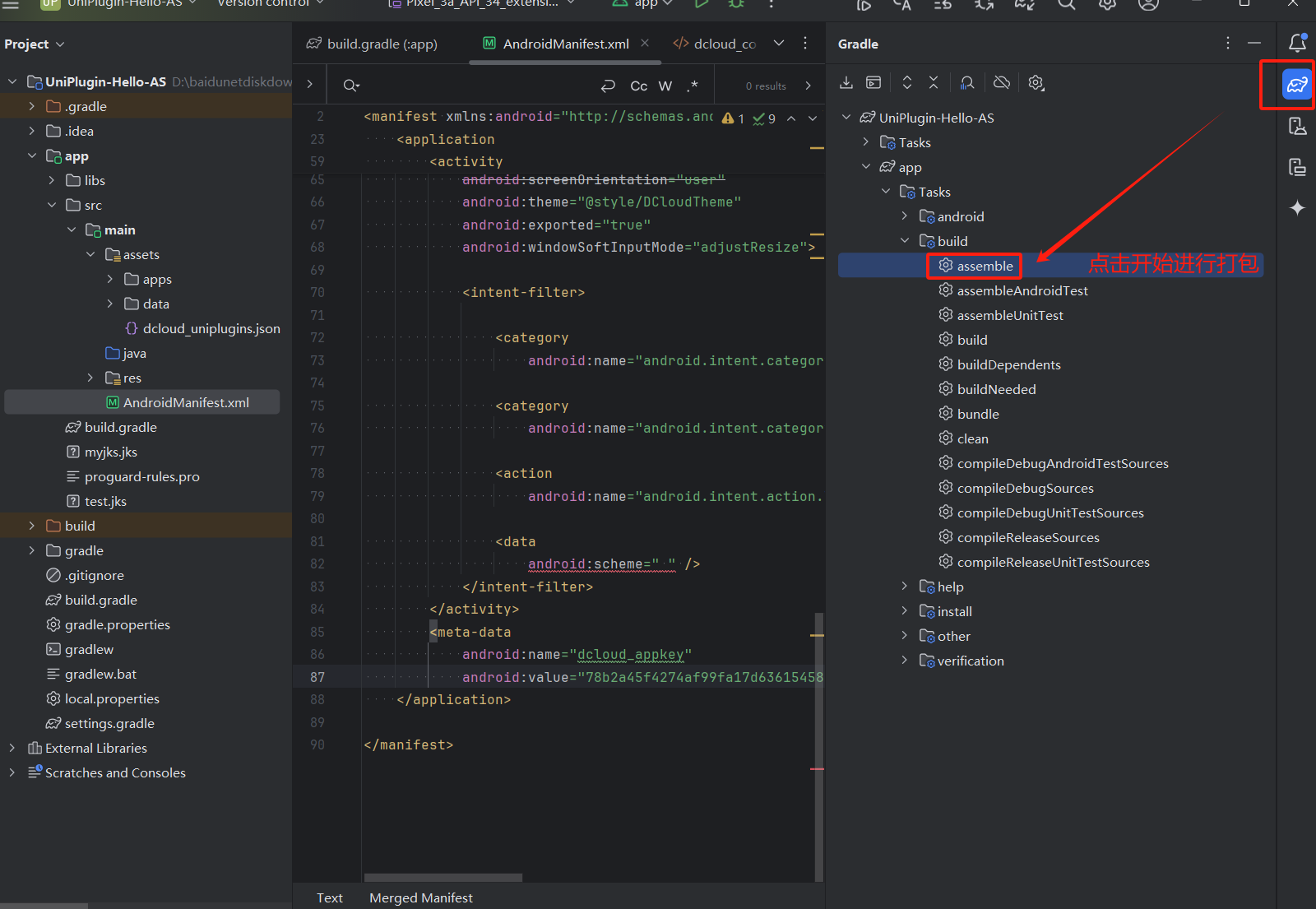Click Execute Gradle Task icon

pyautogui.click(x=873, y=82)
